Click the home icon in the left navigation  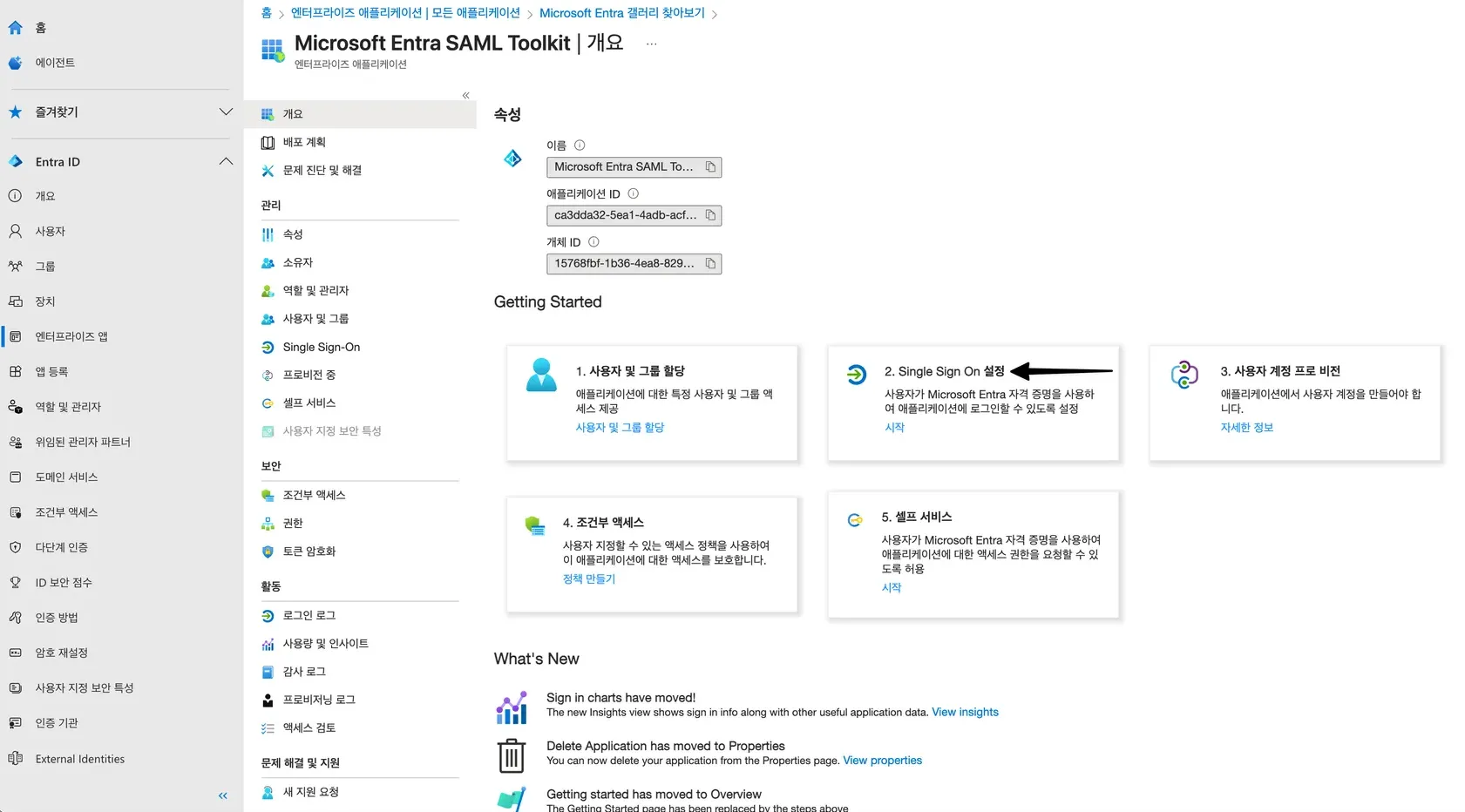tap(15, 28)
